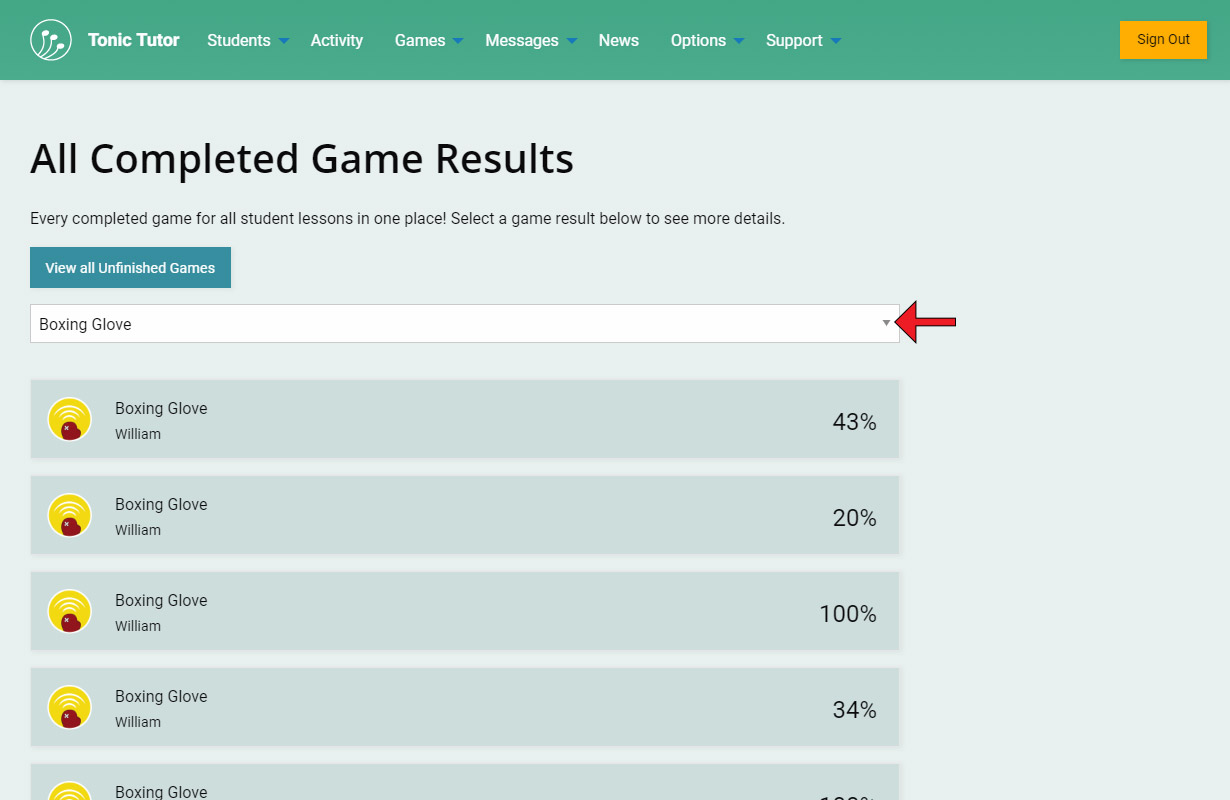The height and width of the screenshot is (800, 1230).
Task: Expand the Options menu
Action: pyautogui.click(x=707, y=40)
